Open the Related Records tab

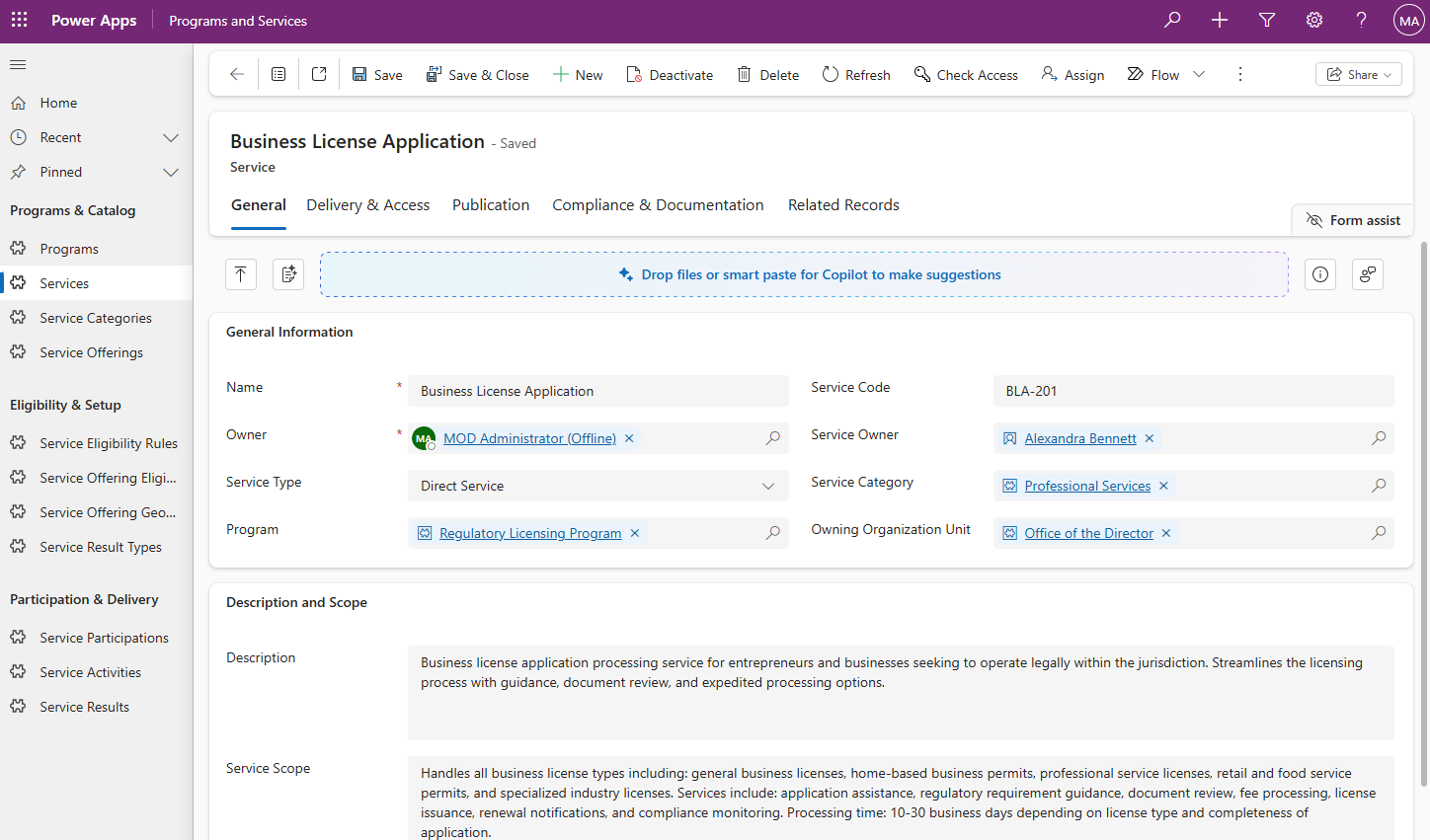(x=843, y=205)
